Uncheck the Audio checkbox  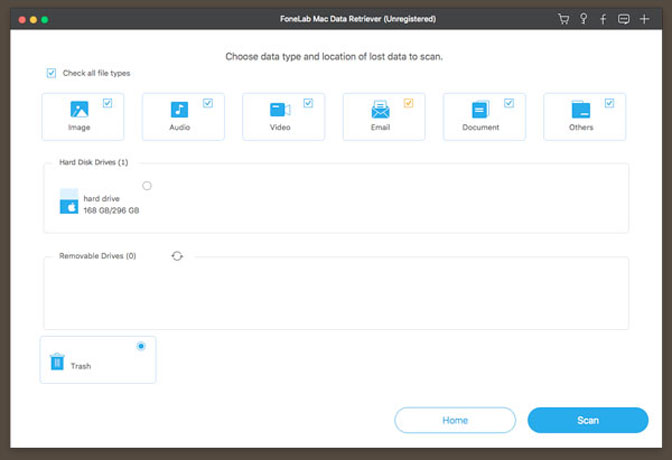point(208,103)
